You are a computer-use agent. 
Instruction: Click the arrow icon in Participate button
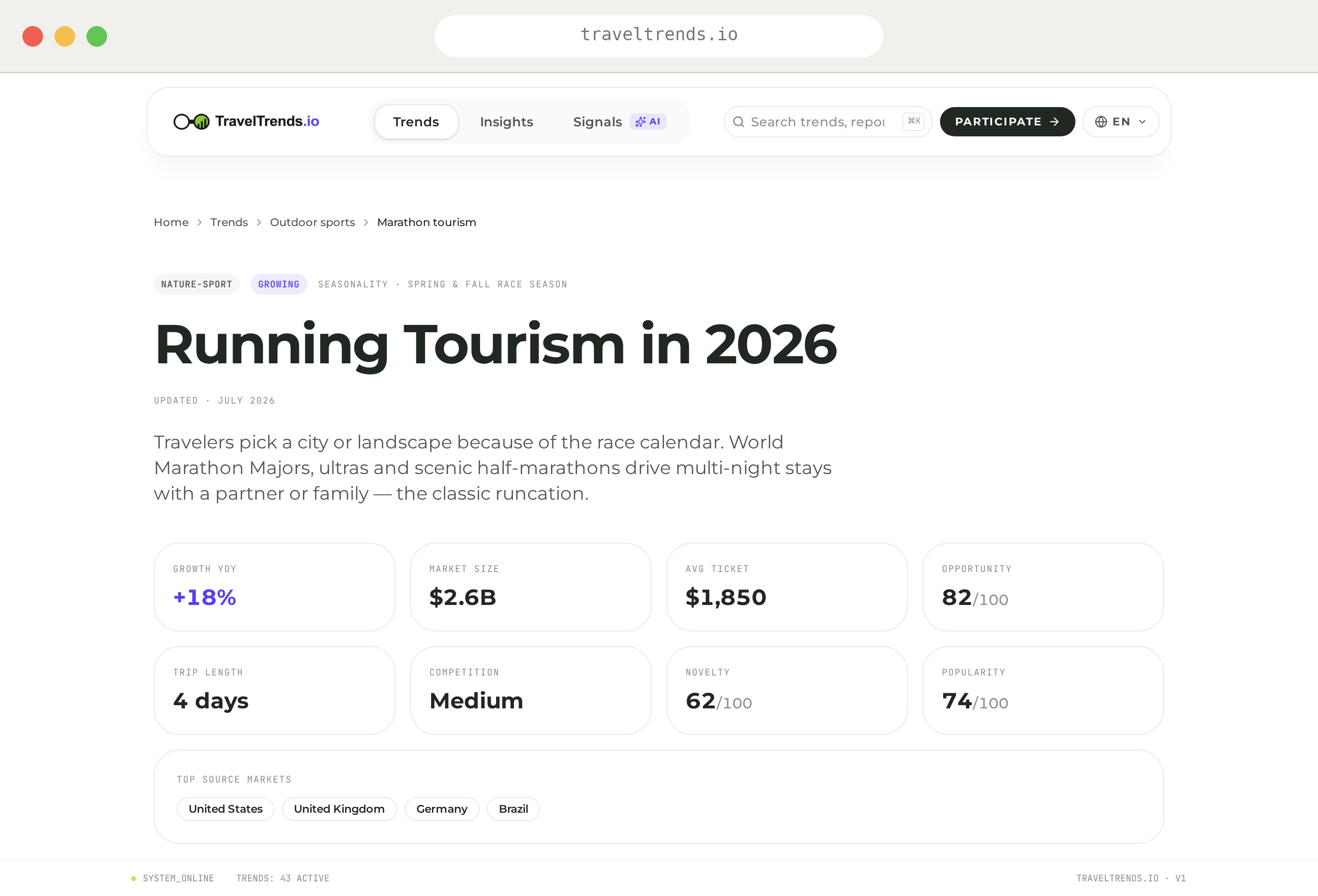pos(1054,122)
